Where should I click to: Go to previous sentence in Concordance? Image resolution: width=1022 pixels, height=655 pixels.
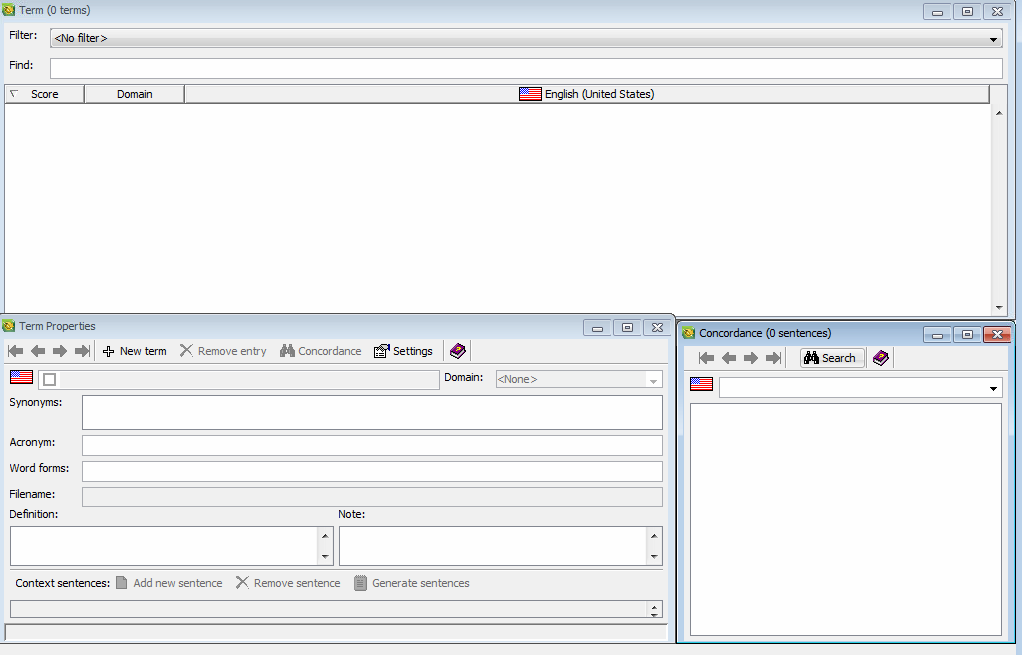729,358
